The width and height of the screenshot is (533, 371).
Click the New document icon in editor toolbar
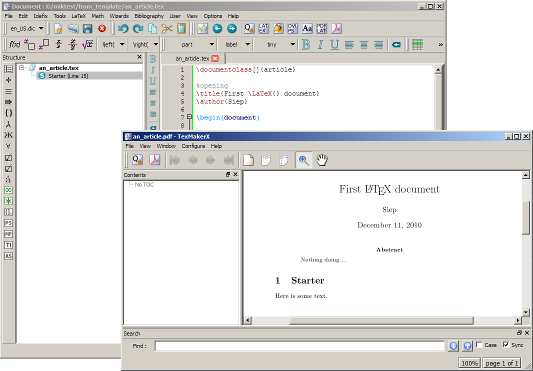tap(58, 29)
